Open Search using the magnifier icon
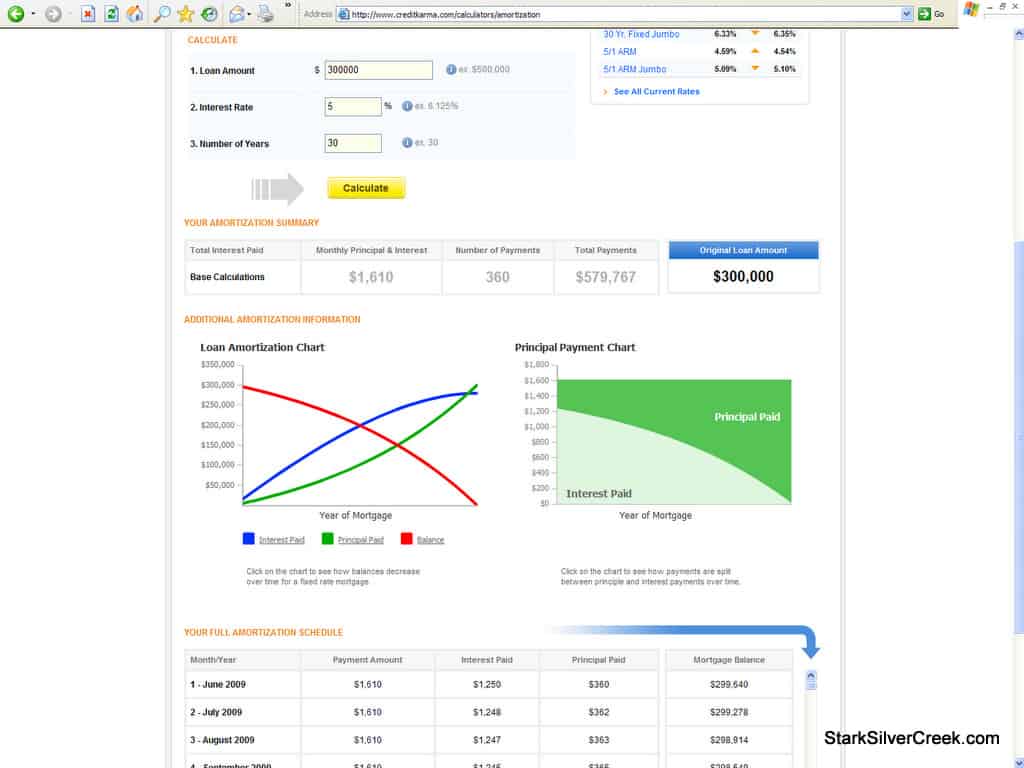The width and height of the screenshot is (1024, 768). click(x=161, y=13)
